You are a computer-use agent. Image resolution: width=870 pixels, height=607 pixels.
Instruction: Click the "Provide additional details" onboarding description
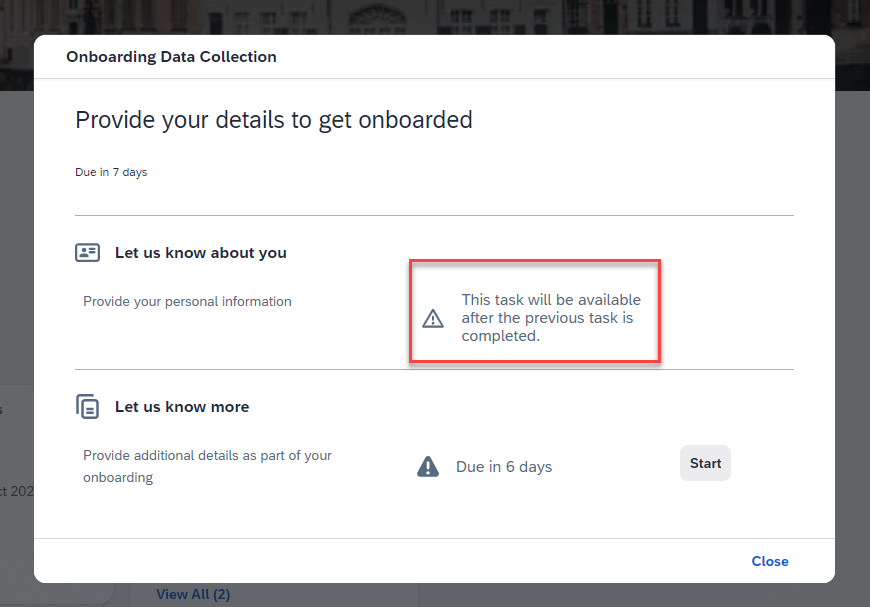[x=207, y=466]
